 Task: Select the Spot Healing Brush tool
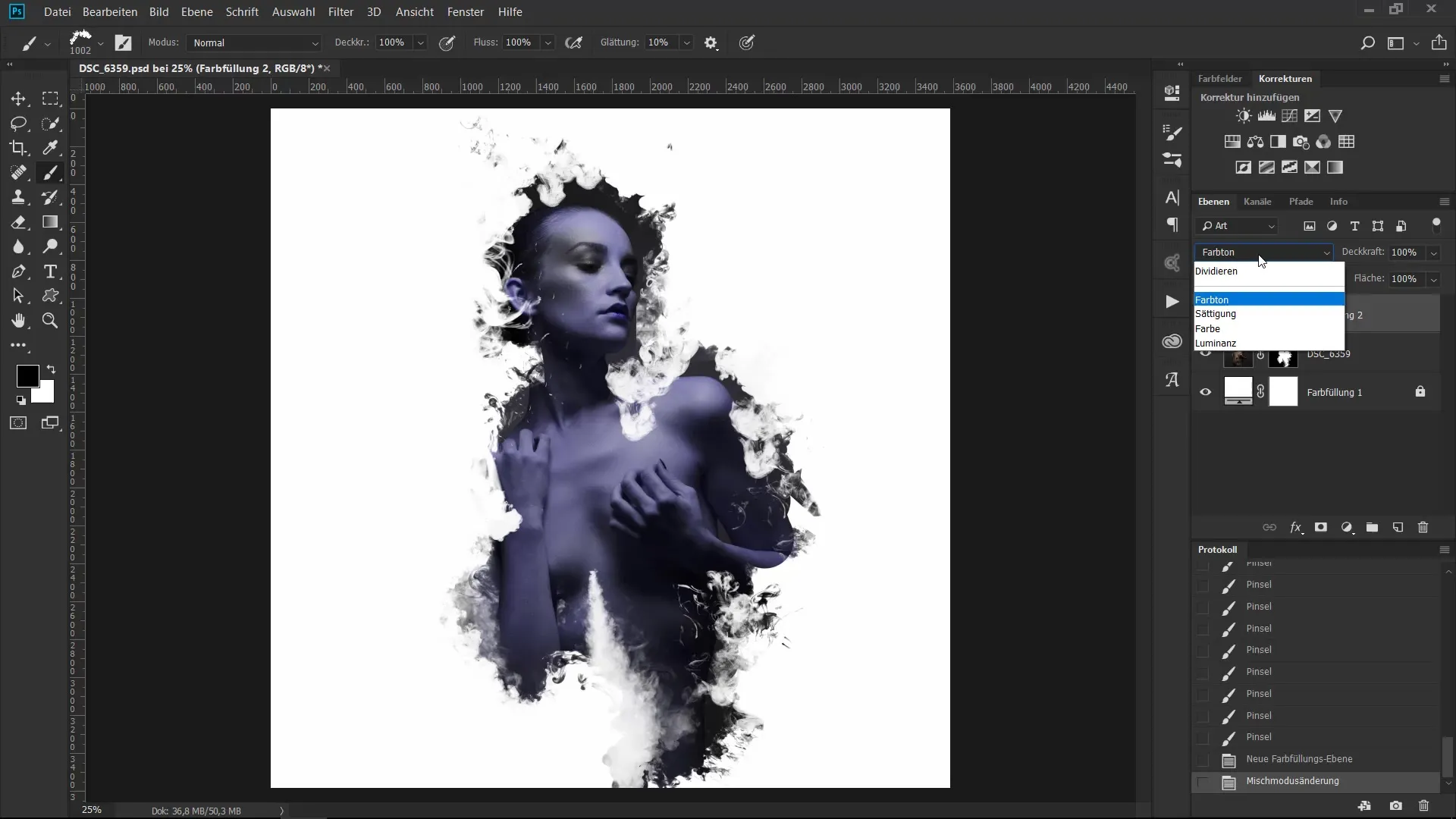[18, 173]
